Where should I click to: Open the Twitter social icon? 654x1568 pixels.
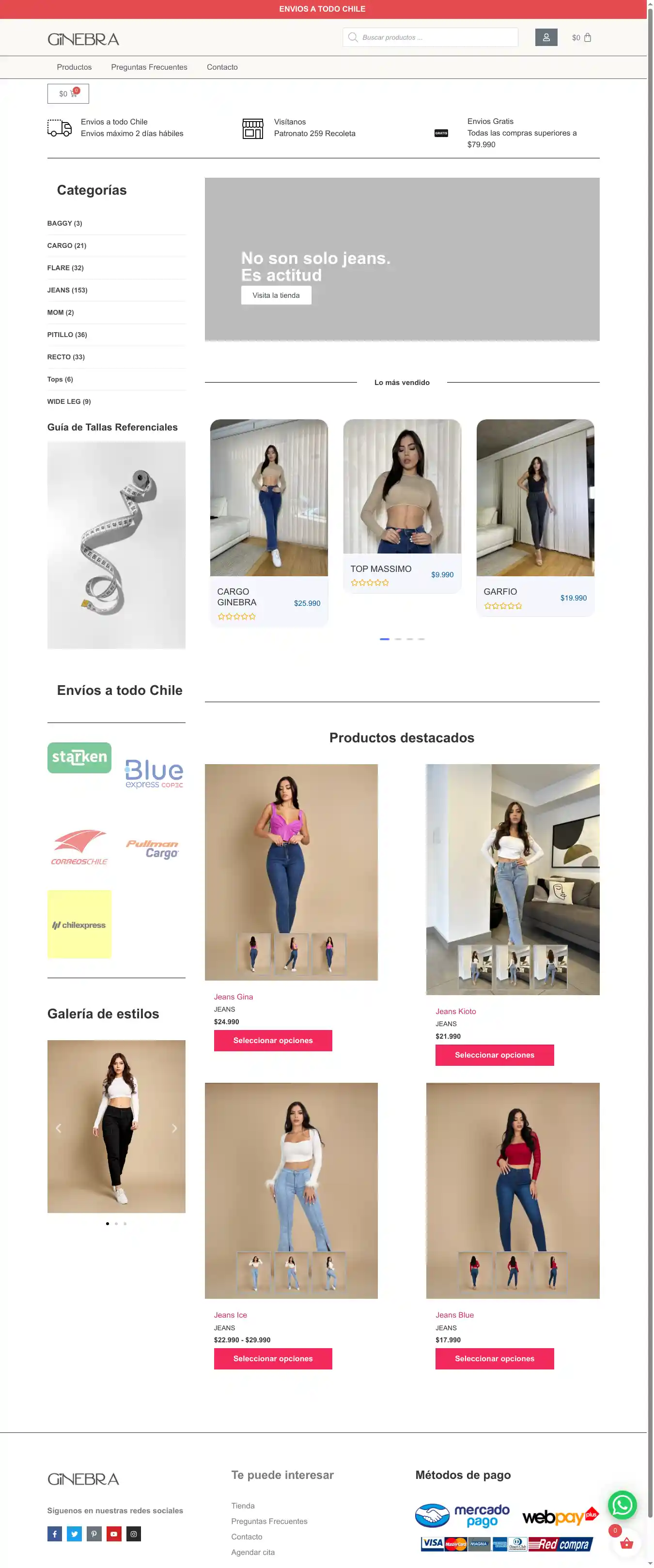pyautogui.click(x=74, y=1533)
